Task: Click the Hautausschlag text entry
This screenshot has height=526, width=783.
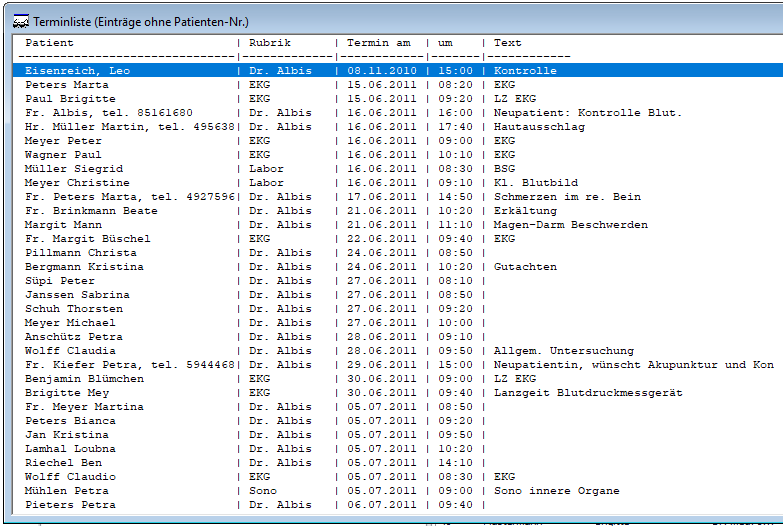Action: pyautogui.click(x=539, y=126)
